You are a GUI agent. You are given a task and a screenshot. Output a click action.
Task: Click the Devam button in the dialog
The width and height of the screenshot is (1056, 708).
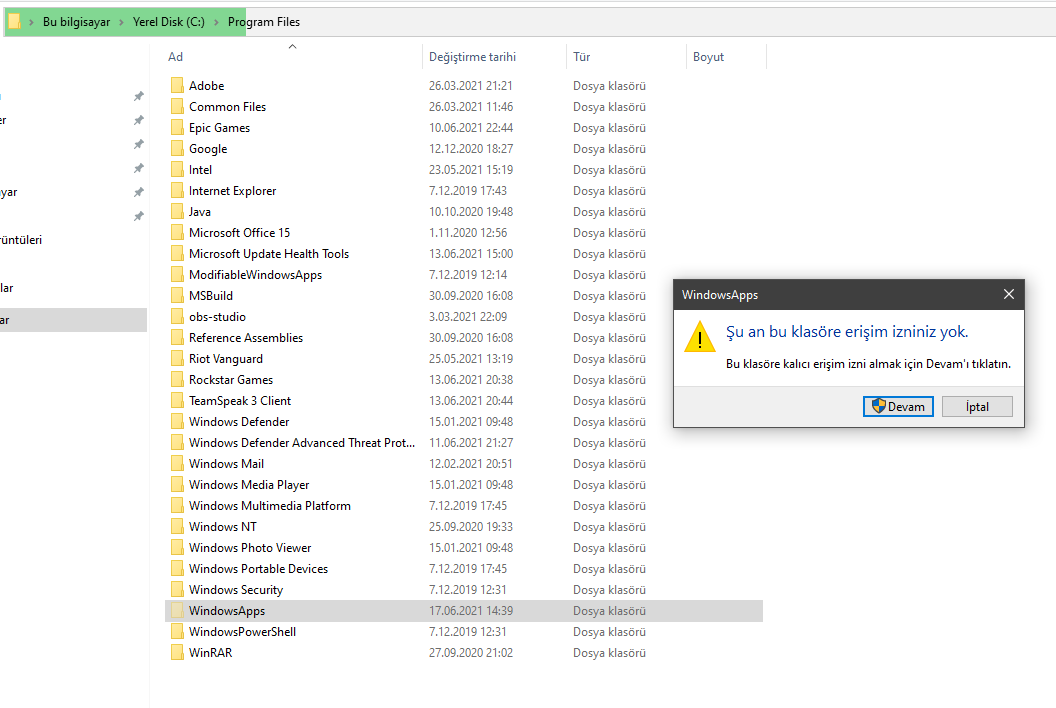point(898,406)
